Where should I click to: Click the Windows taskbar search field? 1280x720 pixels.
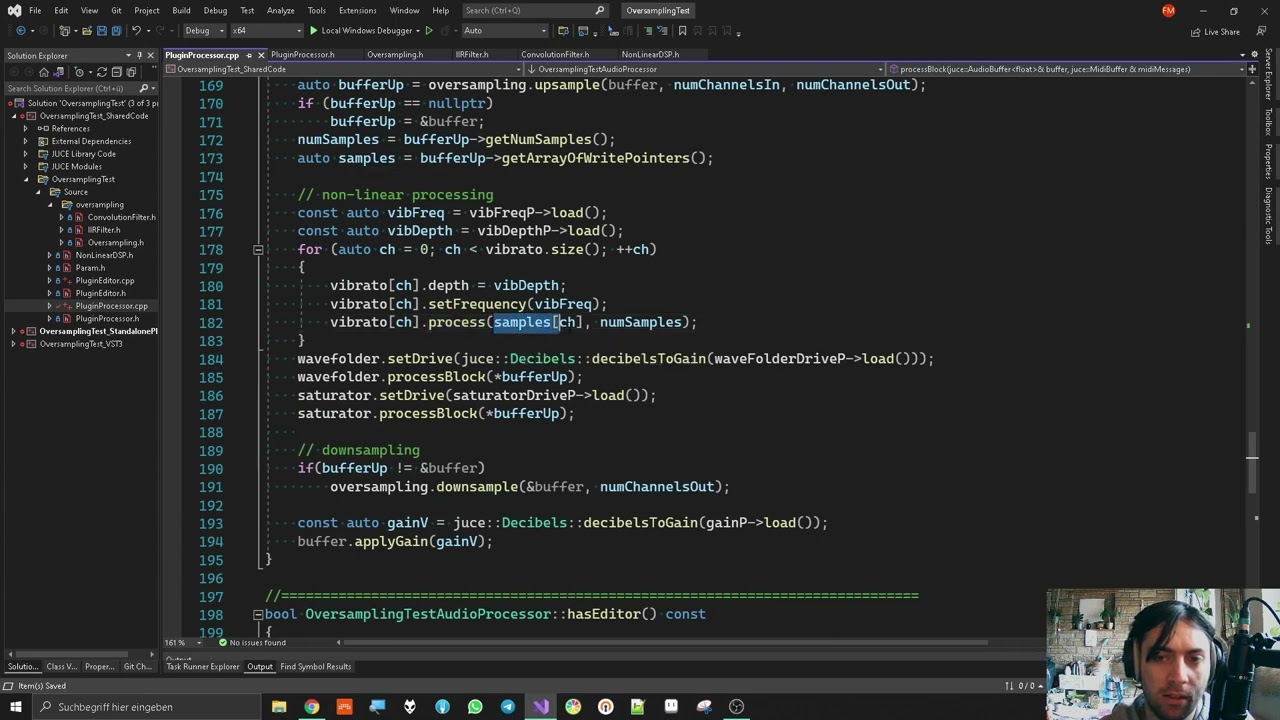click(x=146, y=707)
